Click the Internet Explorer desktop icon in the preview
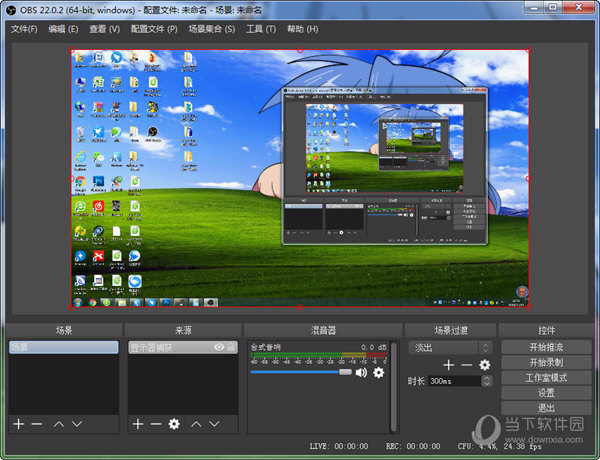This screenshot has width=600, height=460. [80, 157]
